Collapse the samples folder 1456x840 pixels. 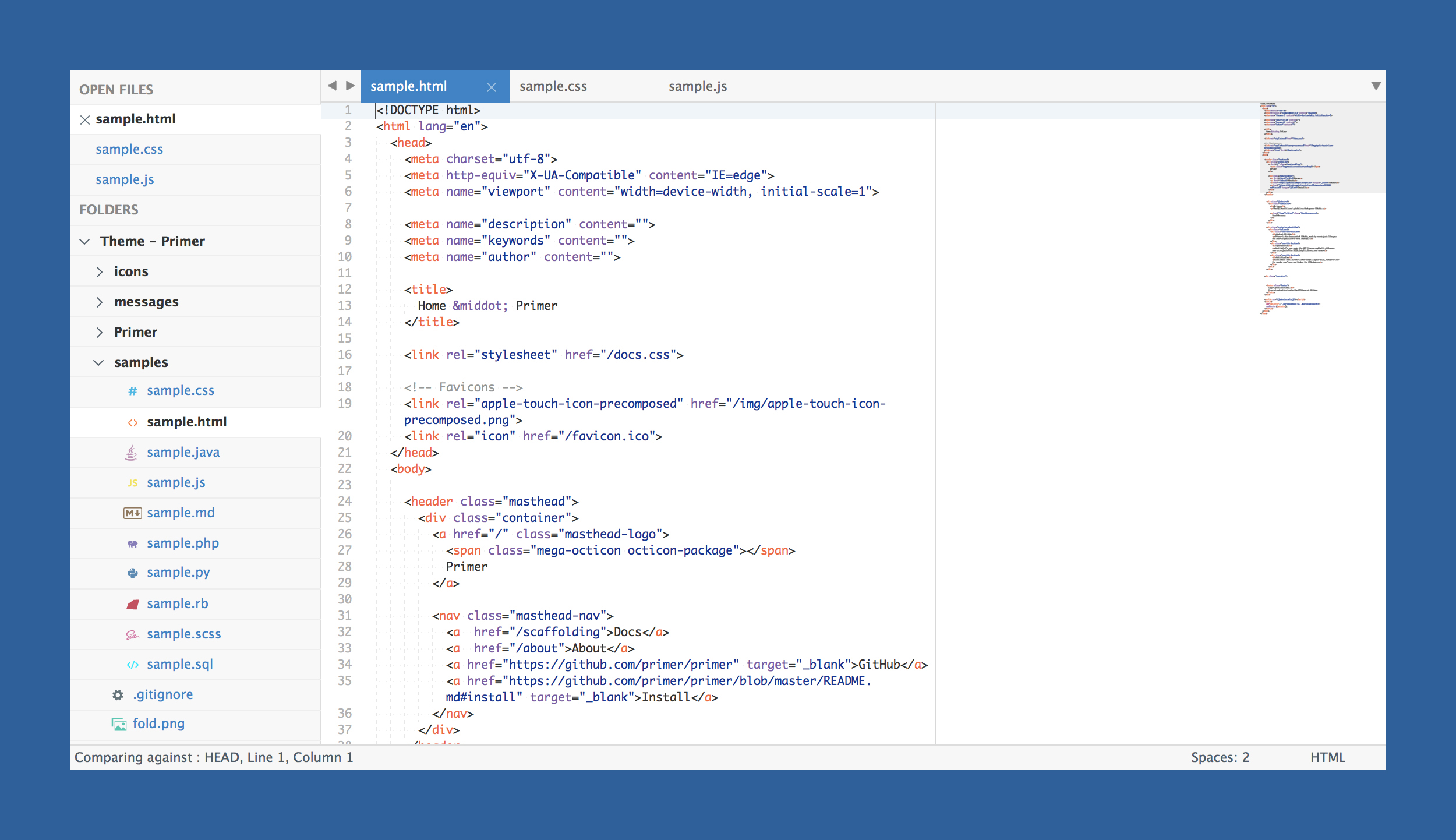[x=98, y=363]
